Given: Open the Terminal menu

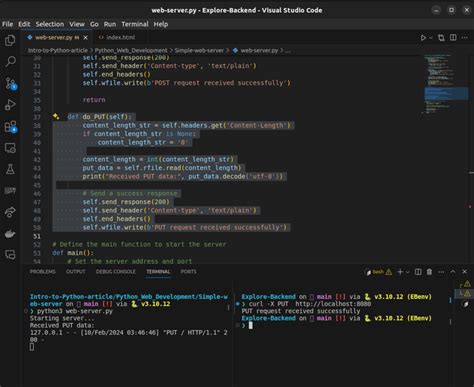Looking at the screenshot, I should pyautogui.click(x=135, y=24).
